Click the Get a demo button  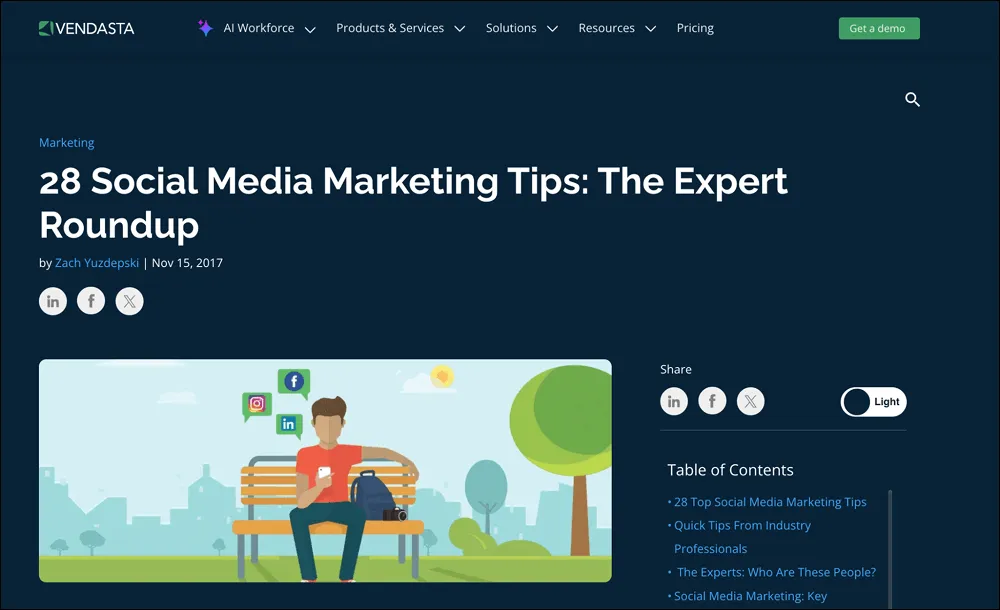pos(879,28)
